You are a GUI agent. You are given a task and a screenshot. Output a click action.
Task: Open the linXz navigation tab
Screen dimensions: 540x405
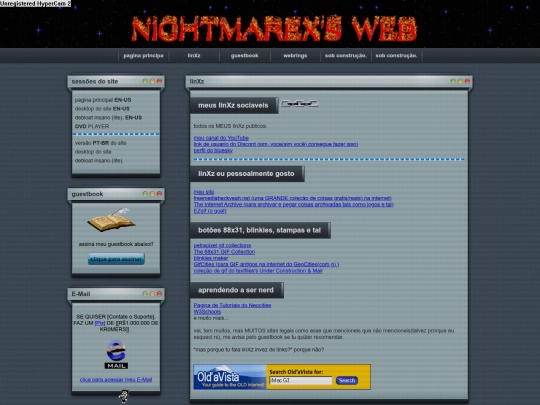[x=194, y=56]
